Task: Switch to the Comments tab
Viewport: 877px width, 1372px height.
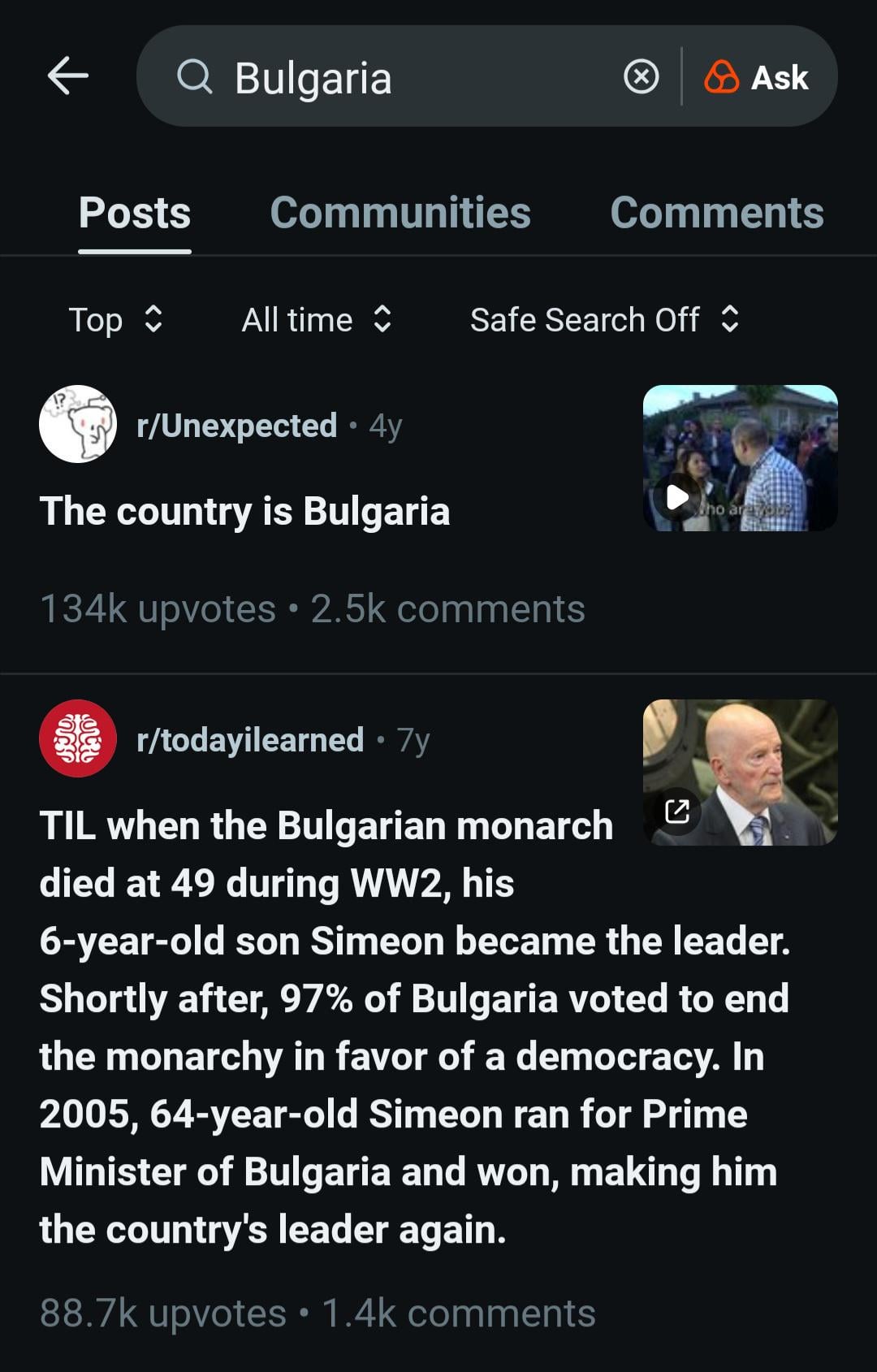Action: 716,213
